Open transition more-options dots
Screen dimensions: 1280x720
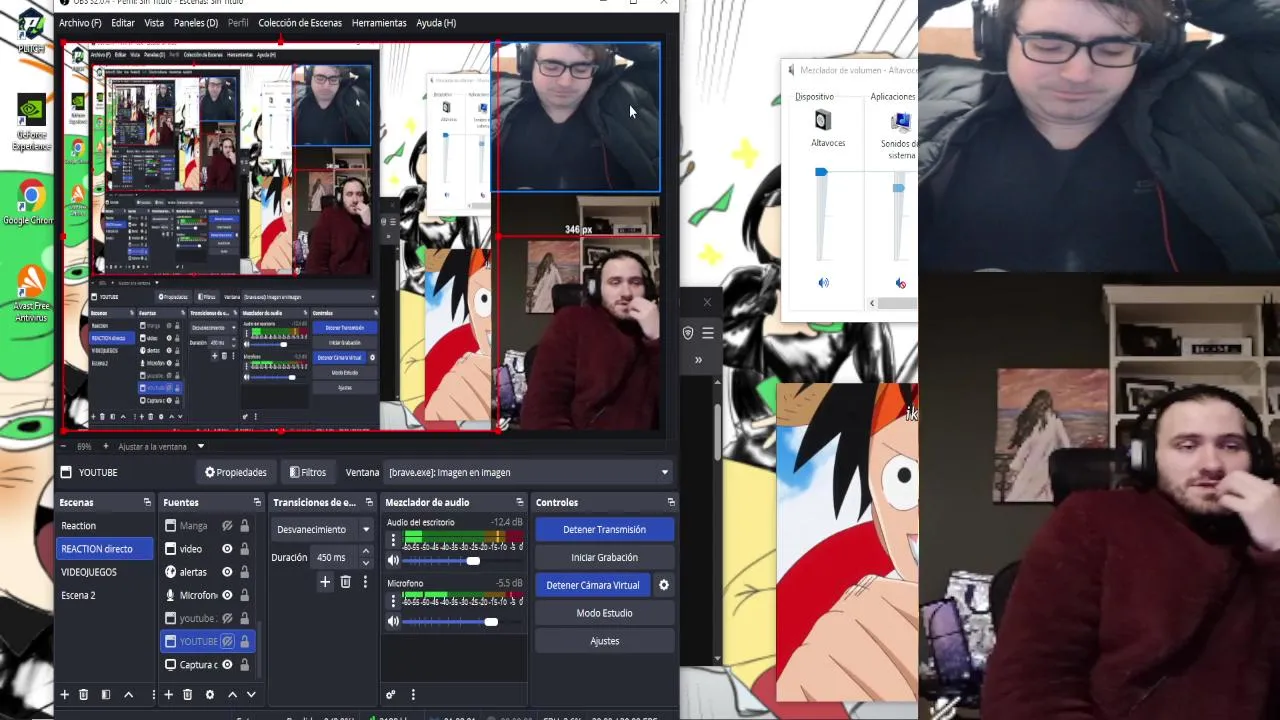[365, 581]
